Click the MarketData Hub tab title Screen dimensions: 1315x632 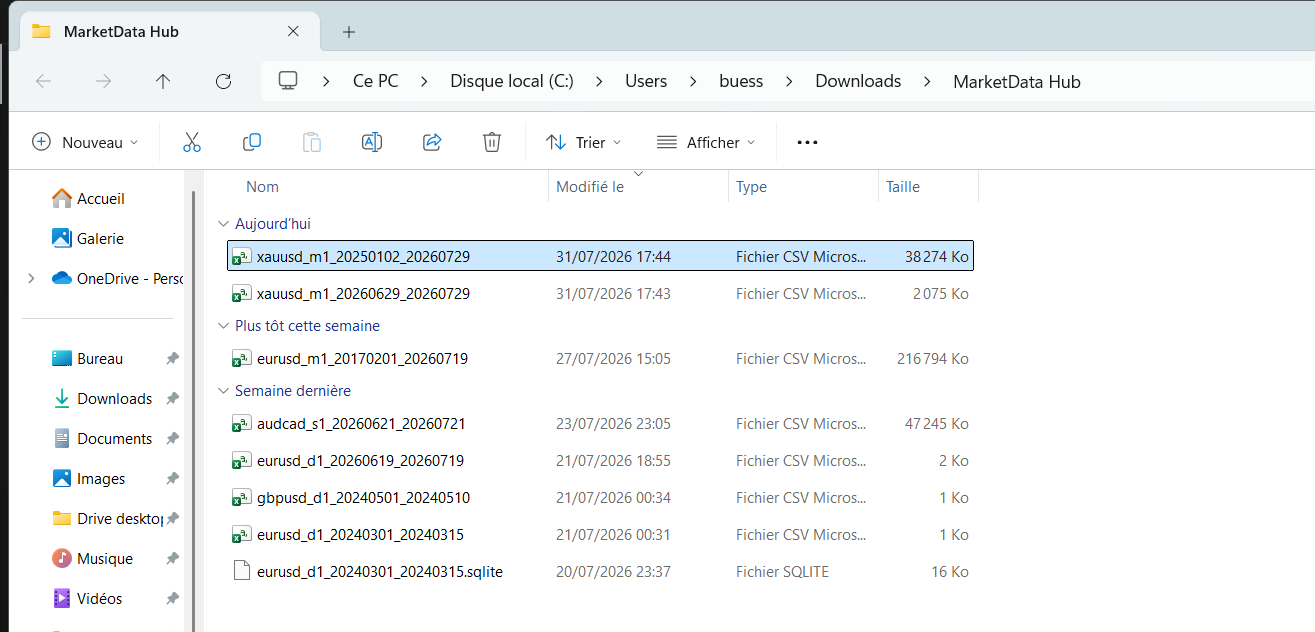(121, 32)
